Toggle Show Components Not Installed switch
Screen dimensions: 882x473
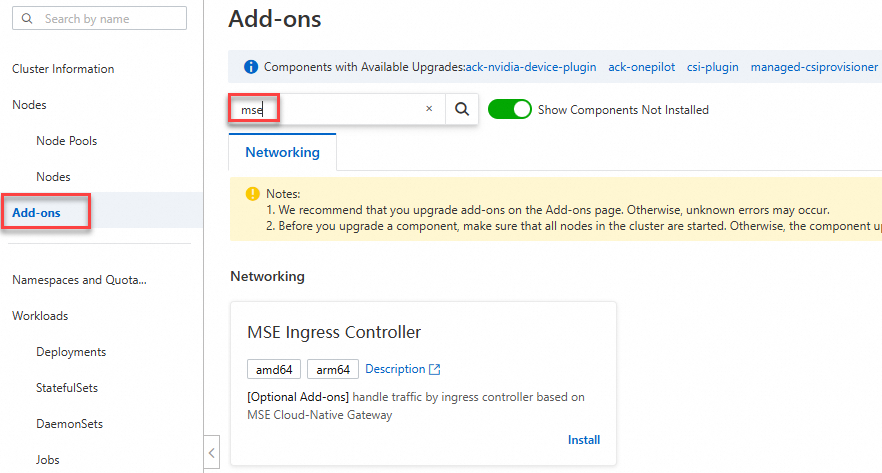(509, 110)
